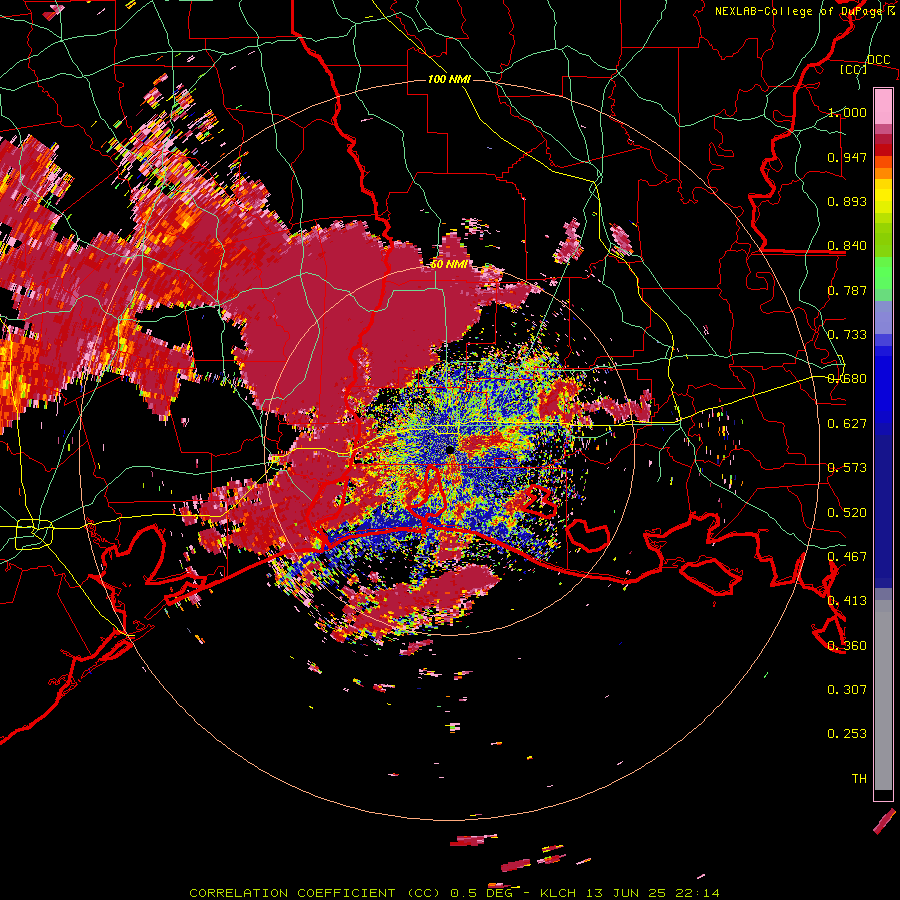Click the TH threshold label
Viewport: 900px width, 900px height.
point(859,779)
